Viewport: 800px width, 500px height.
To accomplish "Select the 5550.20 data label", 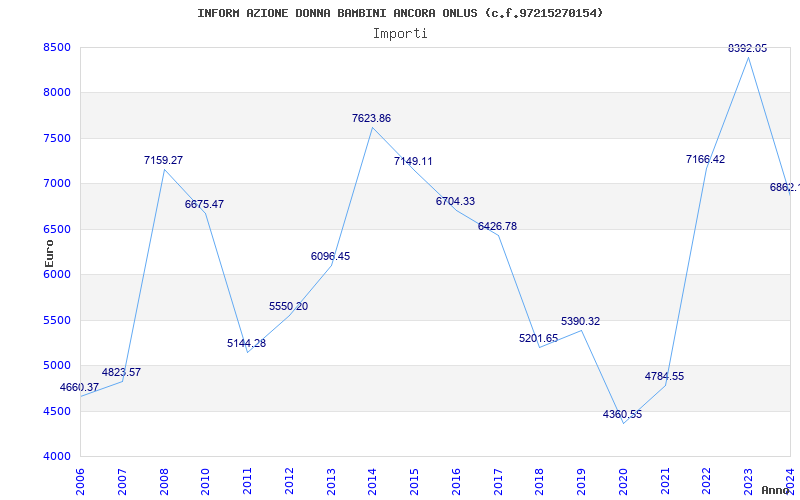I will click(288, 307).
